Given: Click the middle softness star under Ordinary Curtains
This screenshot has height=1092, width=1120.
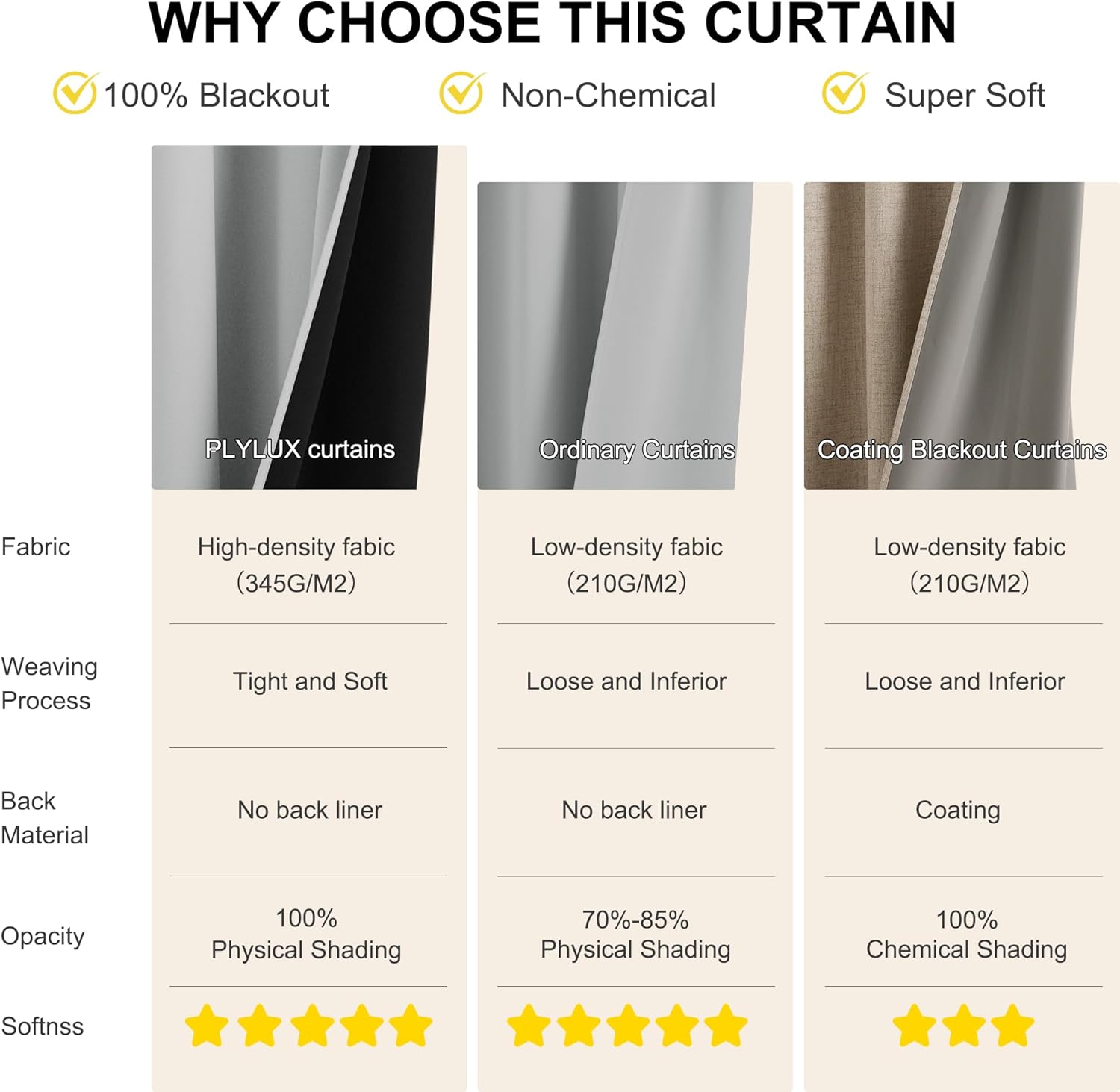Looking at the screenshot, I should click(628, 1026).
